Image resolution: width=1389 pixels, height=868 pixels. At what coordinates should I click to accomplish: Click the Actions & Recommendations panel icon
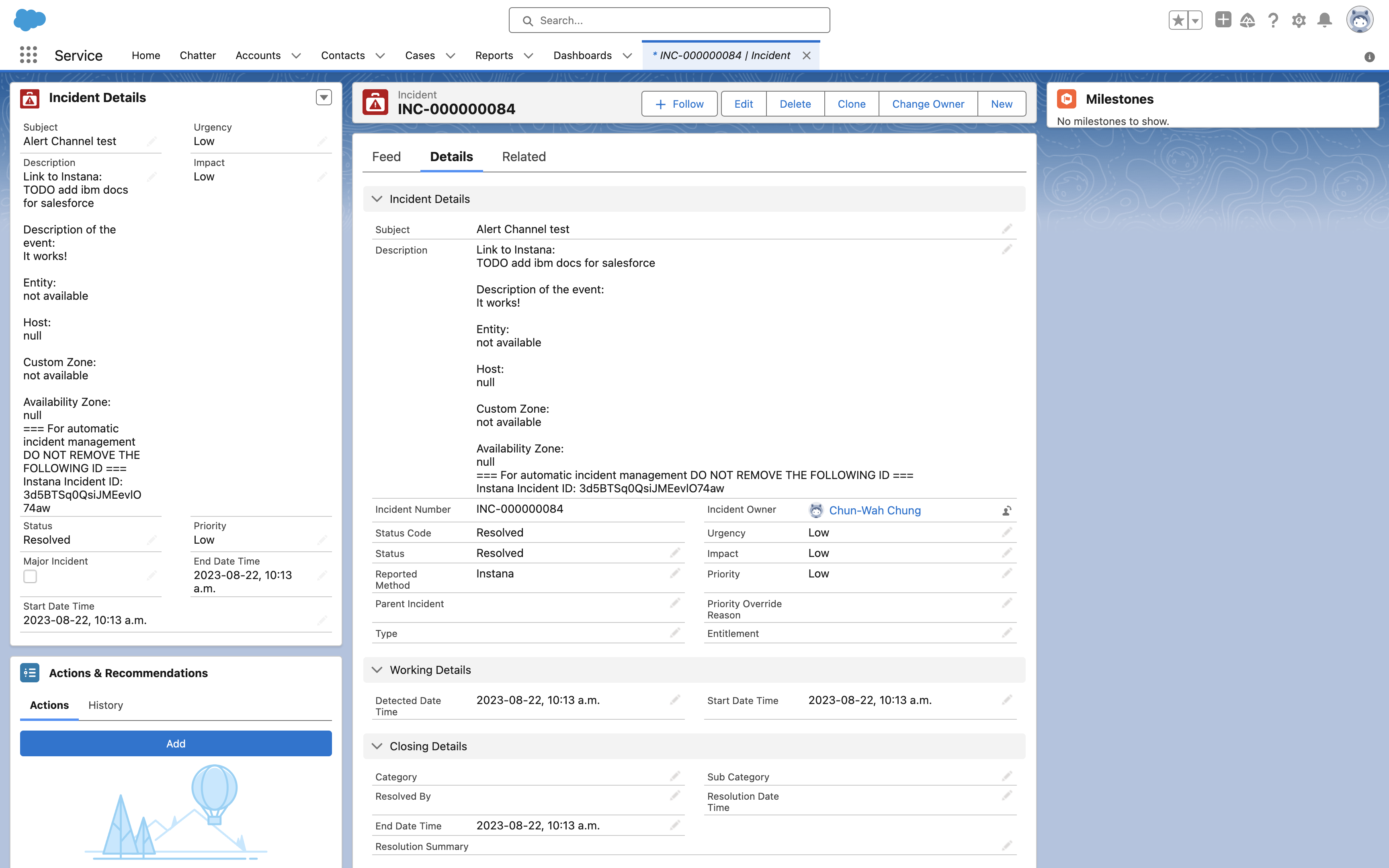pos(30,673)
